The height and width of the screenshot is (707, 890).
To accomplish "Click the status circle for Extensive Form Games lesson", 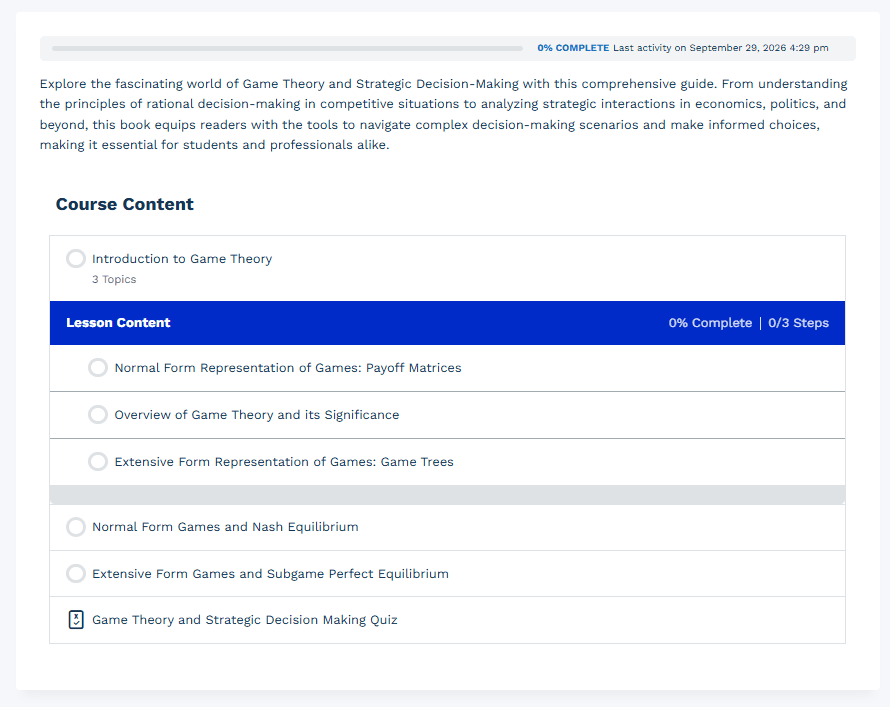I will (x=75, y=574).
